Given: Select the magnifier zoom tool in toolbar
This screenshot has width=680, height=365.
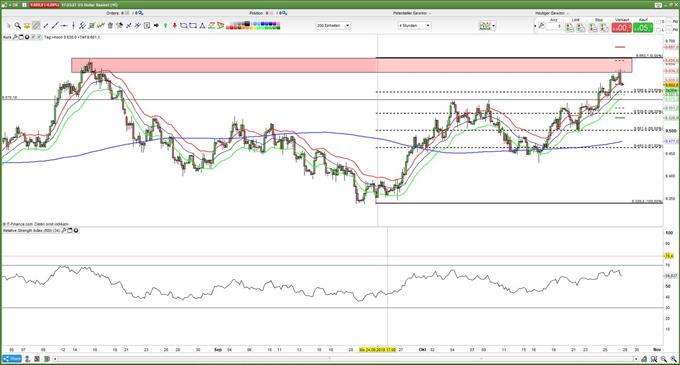Looking at the screenshot, I should (17, 26).
